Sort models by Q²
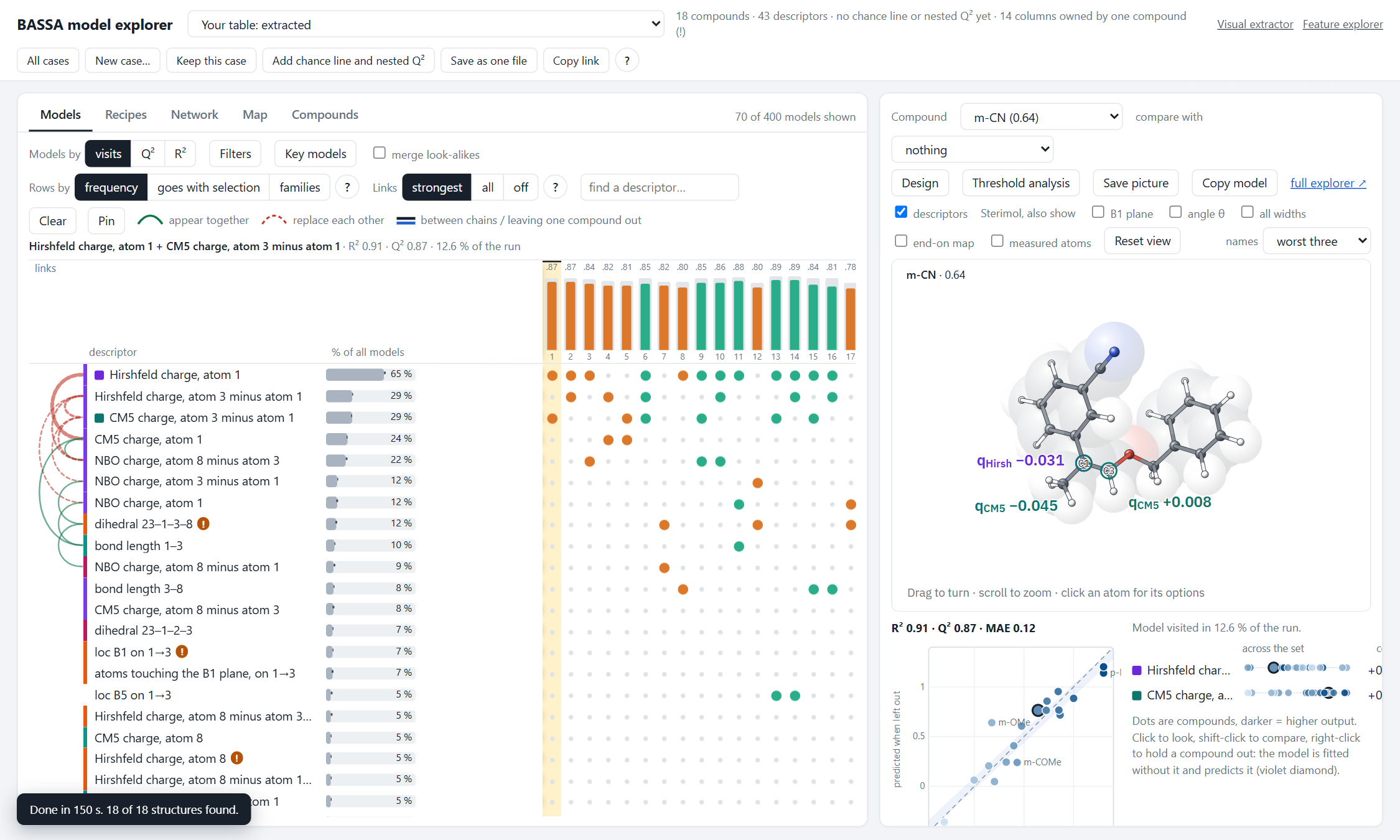This screenshot has height=840, width=1400. coord(147,154)
